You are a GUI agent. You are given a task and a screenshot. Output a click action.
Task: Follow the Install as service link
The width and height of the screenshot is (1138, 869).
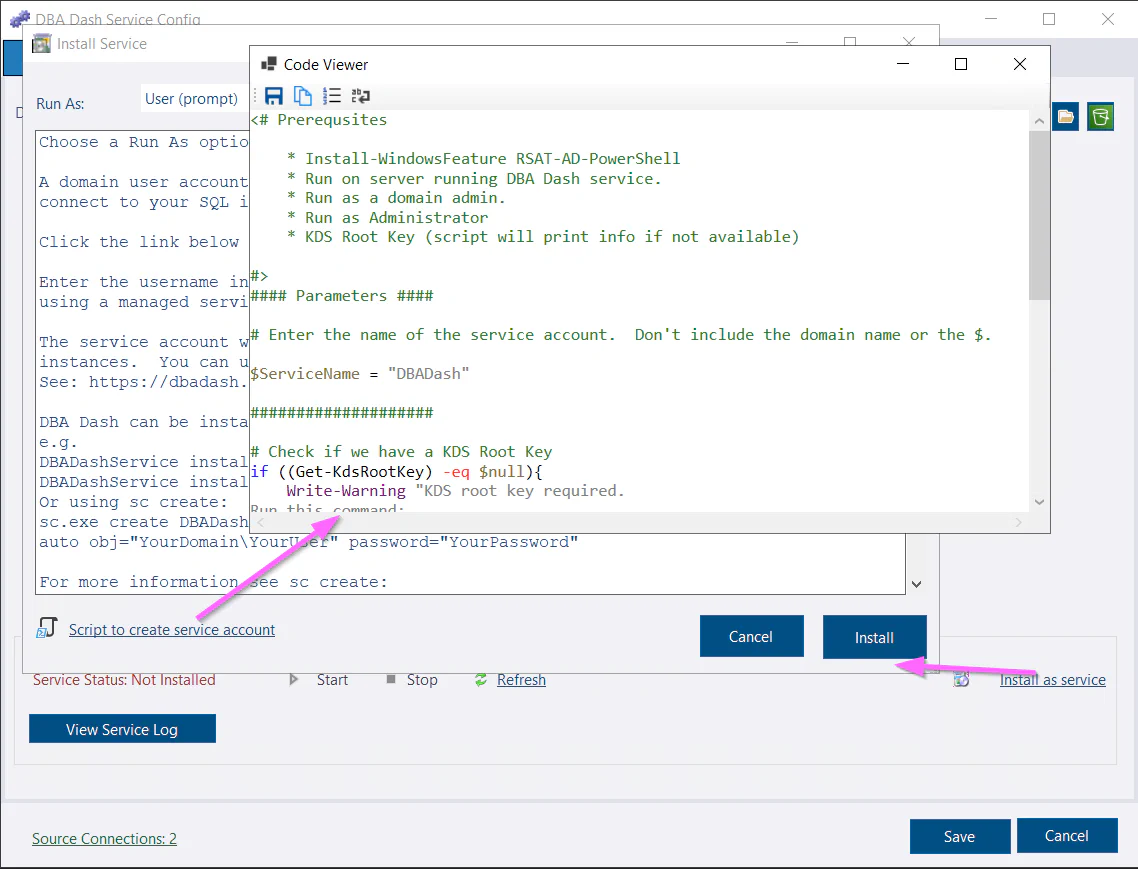(1052, 680)
